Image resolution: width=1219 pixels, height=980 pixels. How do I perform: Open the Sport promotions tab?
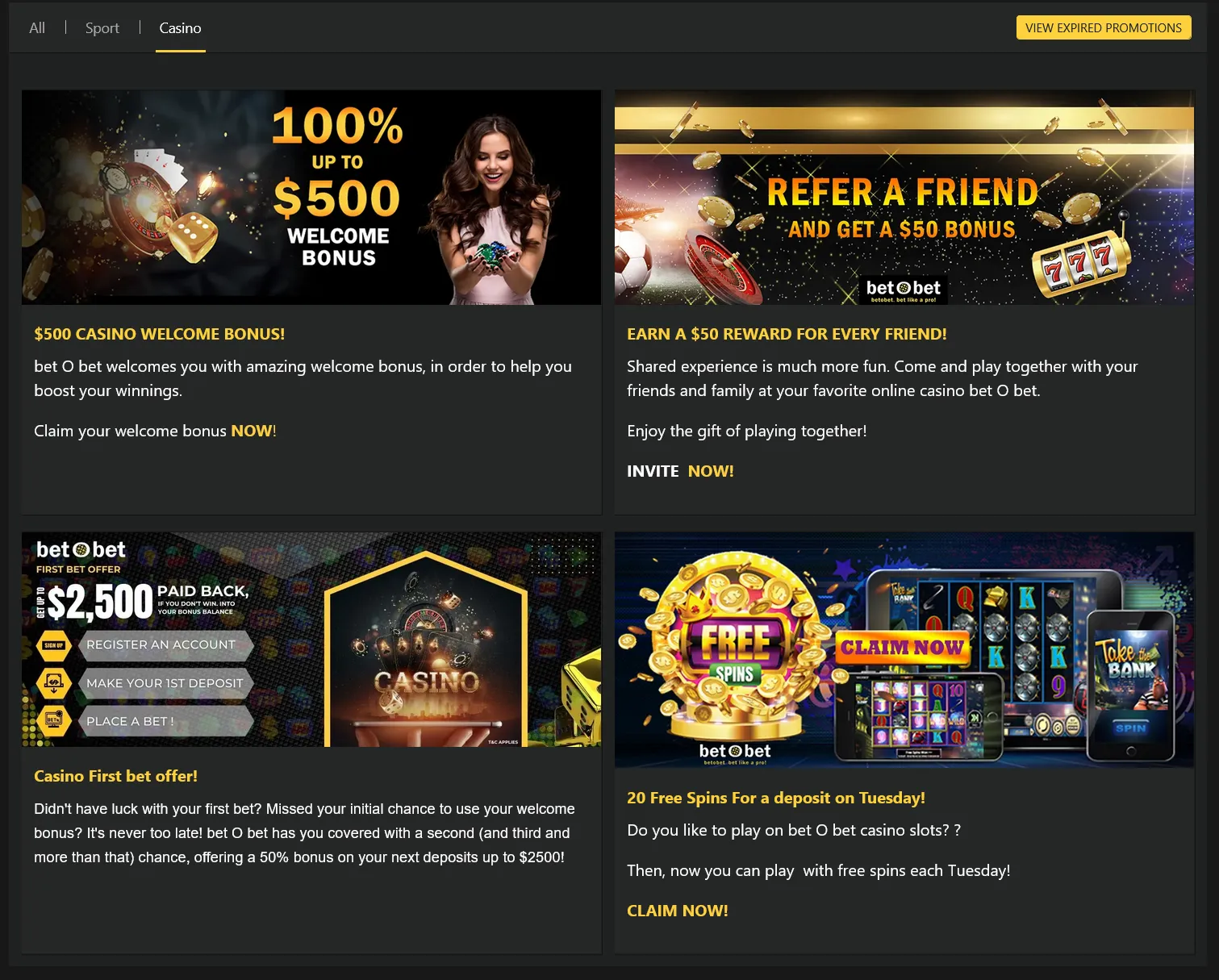102,27
